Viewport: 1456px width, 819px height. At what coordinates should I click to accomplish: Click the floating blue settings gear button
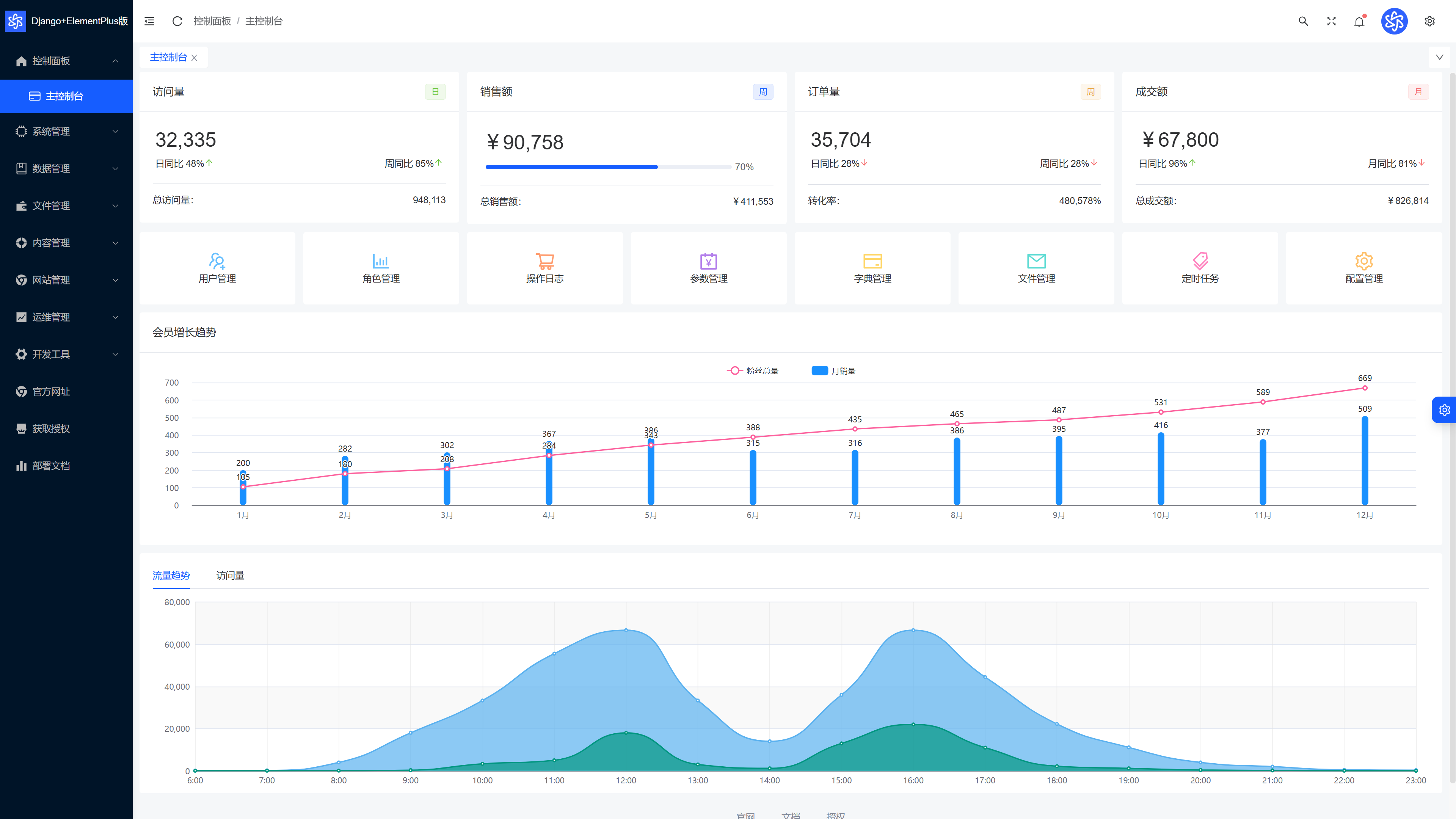(1444, 410)
